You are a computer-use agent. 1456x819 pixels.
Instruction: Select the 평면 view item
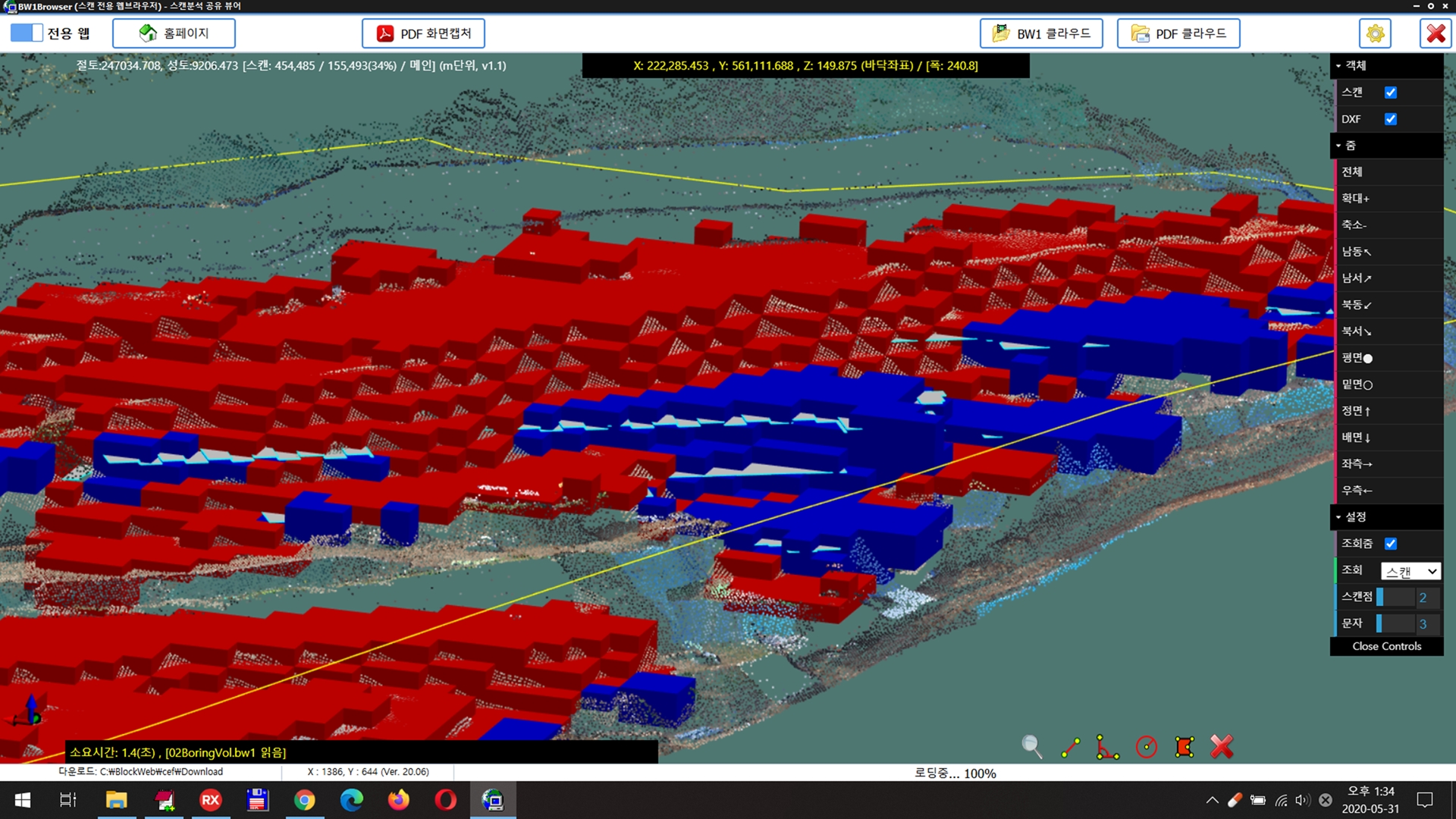(1357, 358)
